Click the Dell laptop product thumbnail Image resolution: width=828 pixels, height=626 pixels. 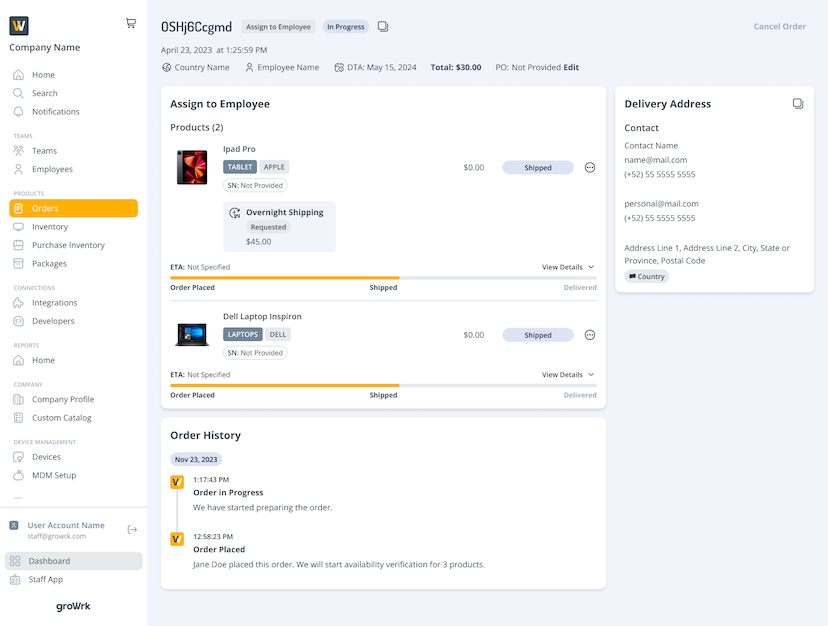click(191, 334)
